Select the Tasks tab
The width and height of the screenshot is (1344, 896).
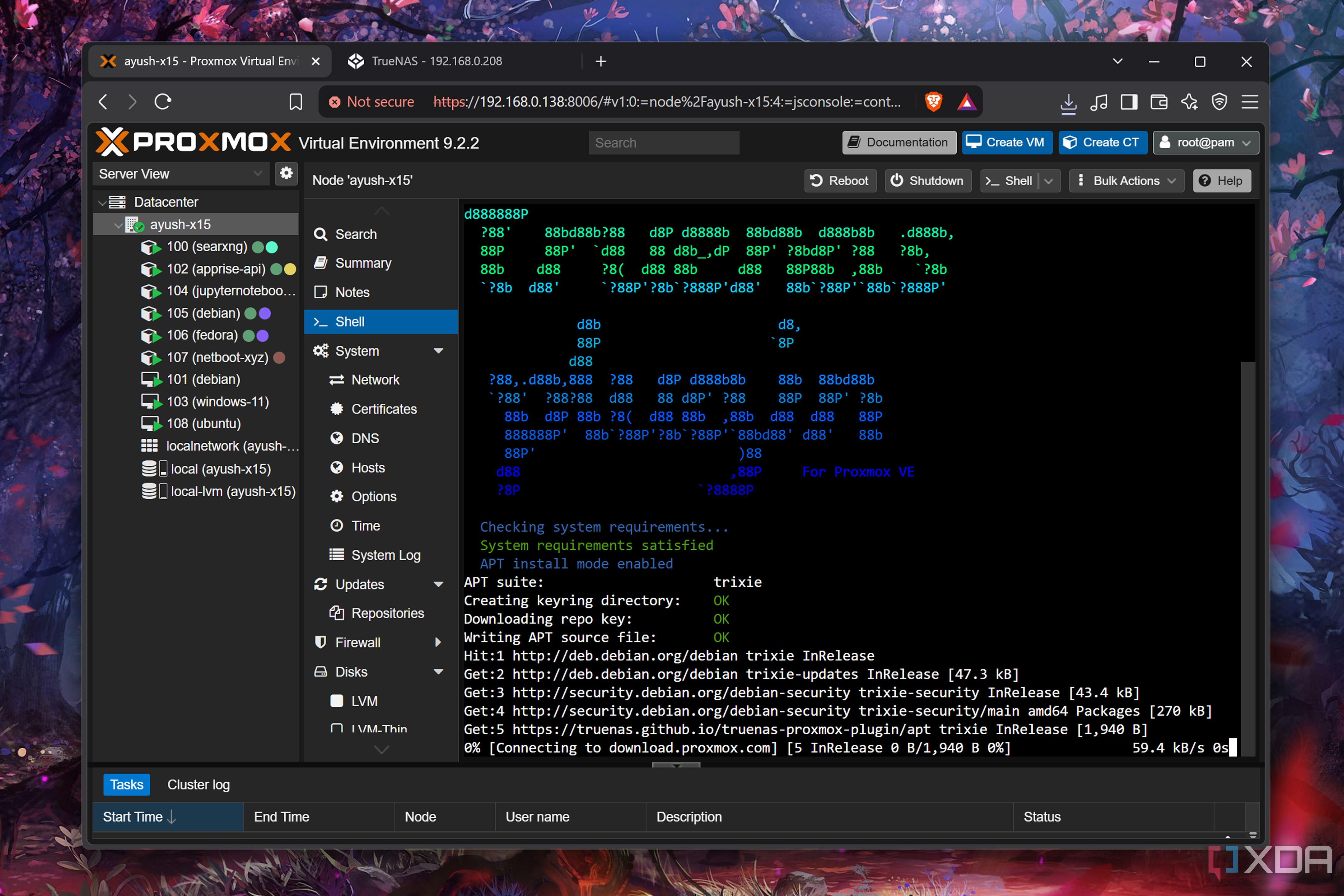[126, 785]
